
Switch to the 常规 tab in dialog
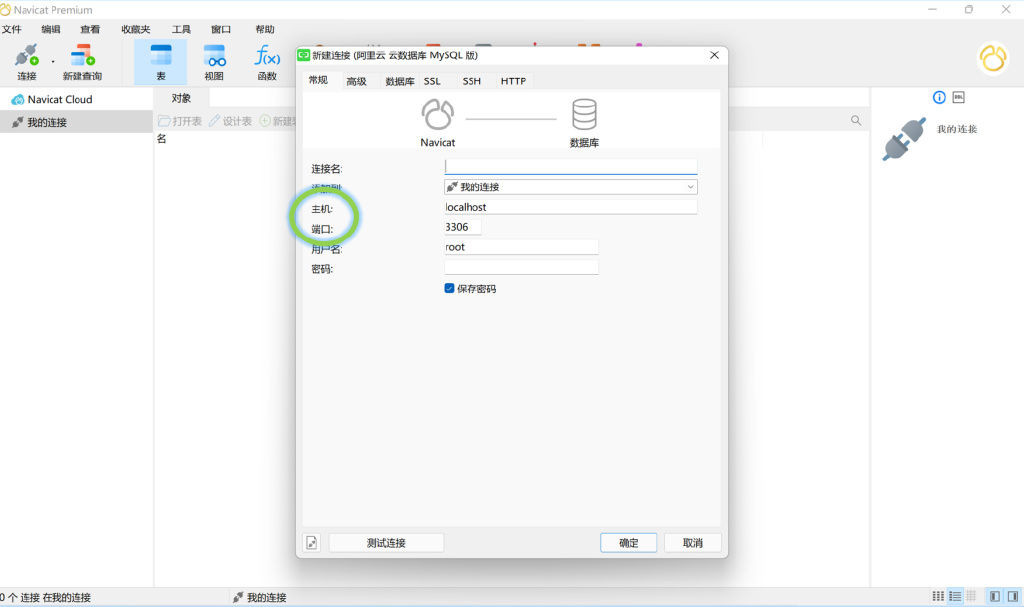tap(318, 80)
